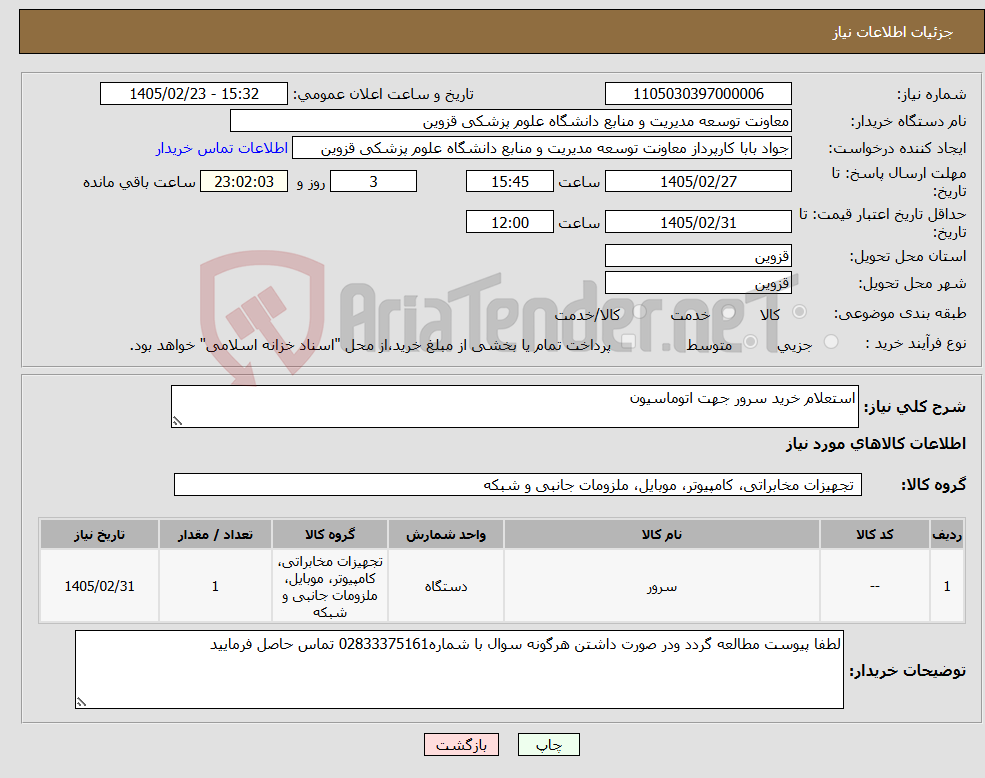Viewport: 985px width, 778px height.
Task: Click the اطلاعات کالاهای مورد نیاز heading
Action: [x=876, y=444]
